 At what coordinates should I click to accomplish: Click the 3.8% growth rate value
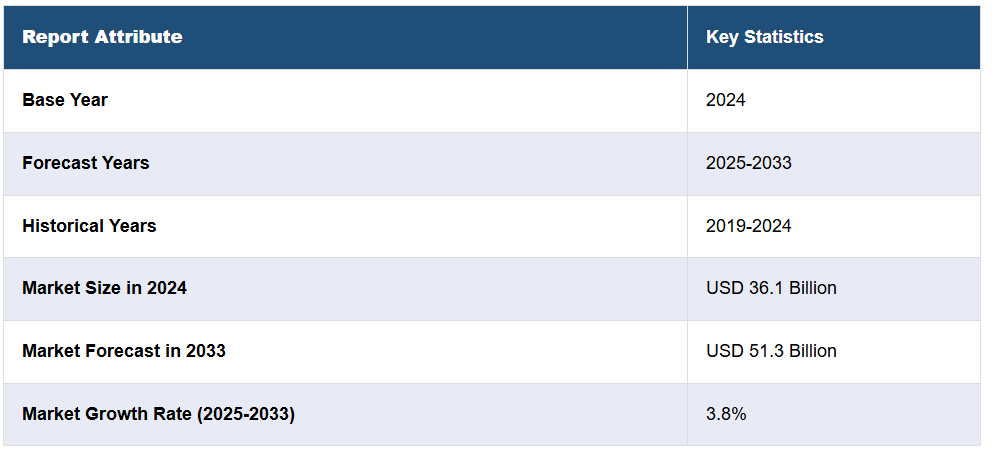pos(726,414)
